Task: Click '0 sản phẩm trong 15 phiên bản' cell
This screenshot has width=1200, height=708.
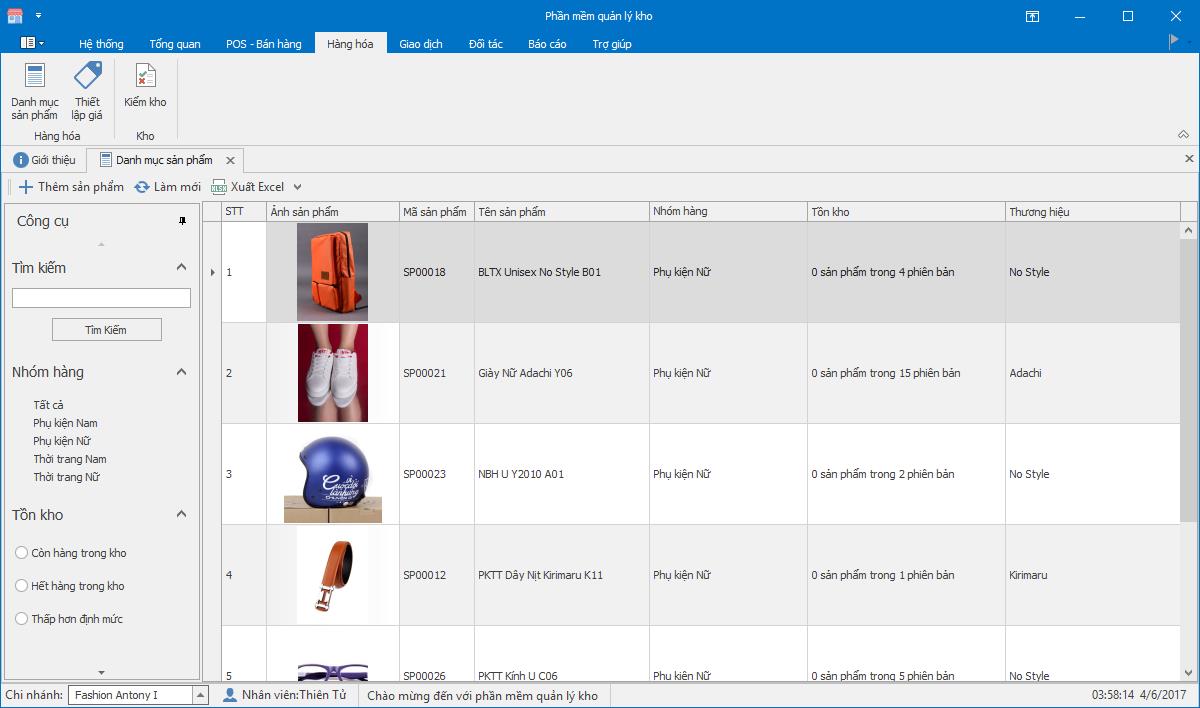Action: [x=907, y=373]
